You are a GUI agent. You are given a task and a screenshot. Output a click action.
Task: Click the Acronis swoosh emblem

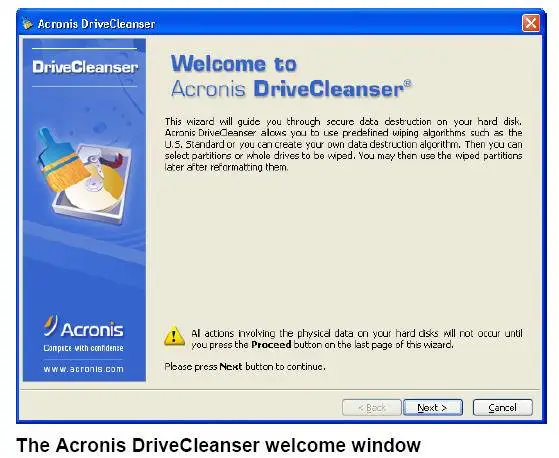pyautogui.click(x=50, y=325)
